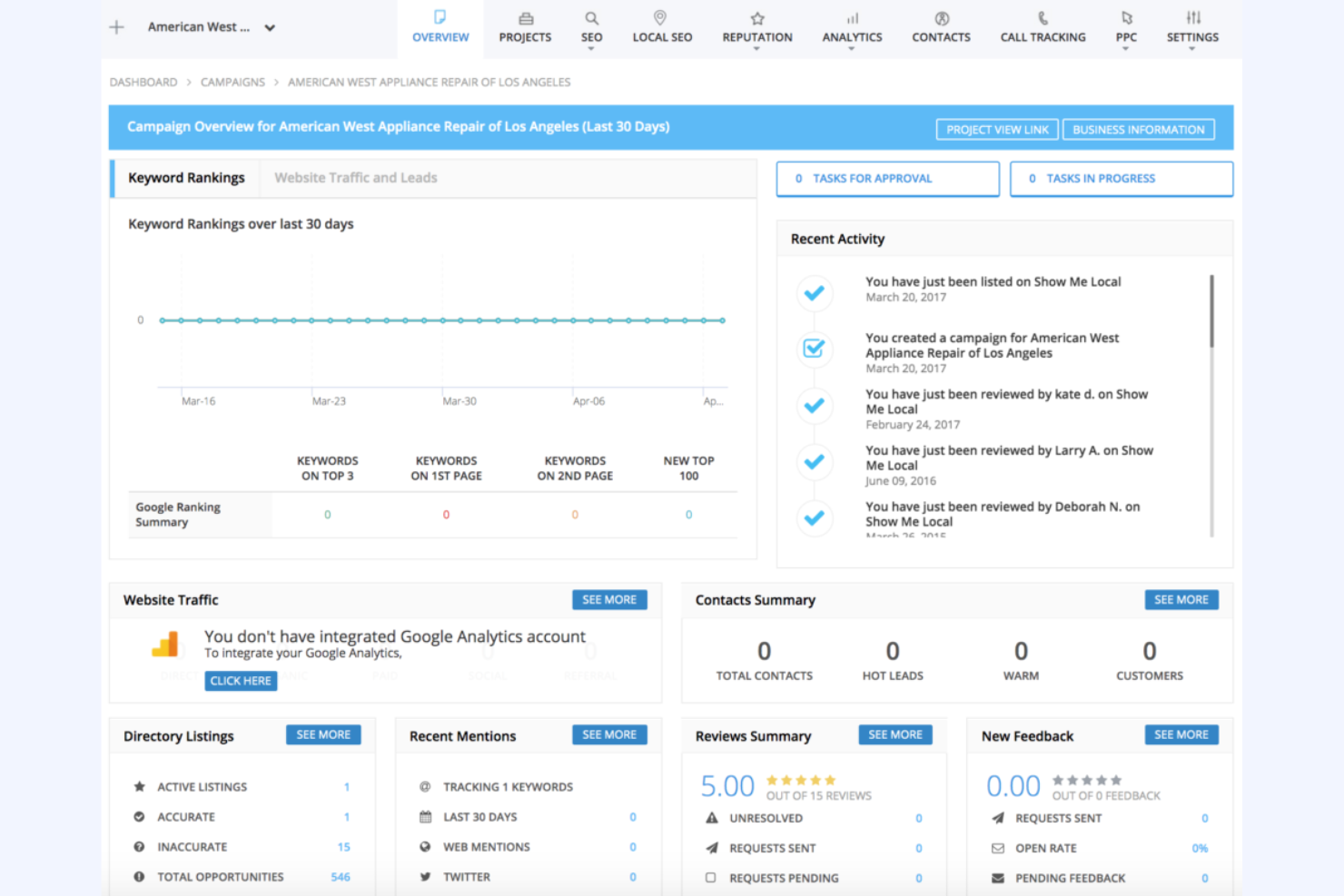Click the Tracking Keywords at-sign icon

click(425, 787)
